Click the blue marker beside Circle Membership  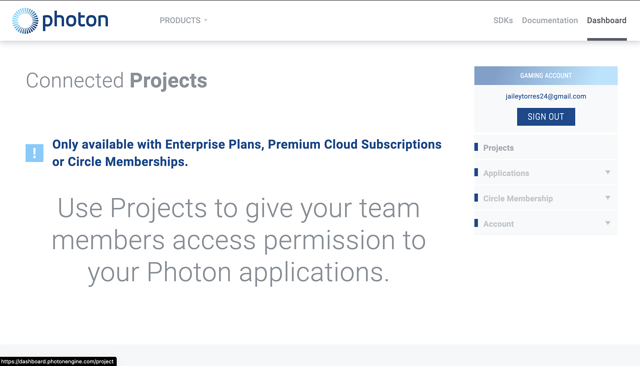coord(476,198)
